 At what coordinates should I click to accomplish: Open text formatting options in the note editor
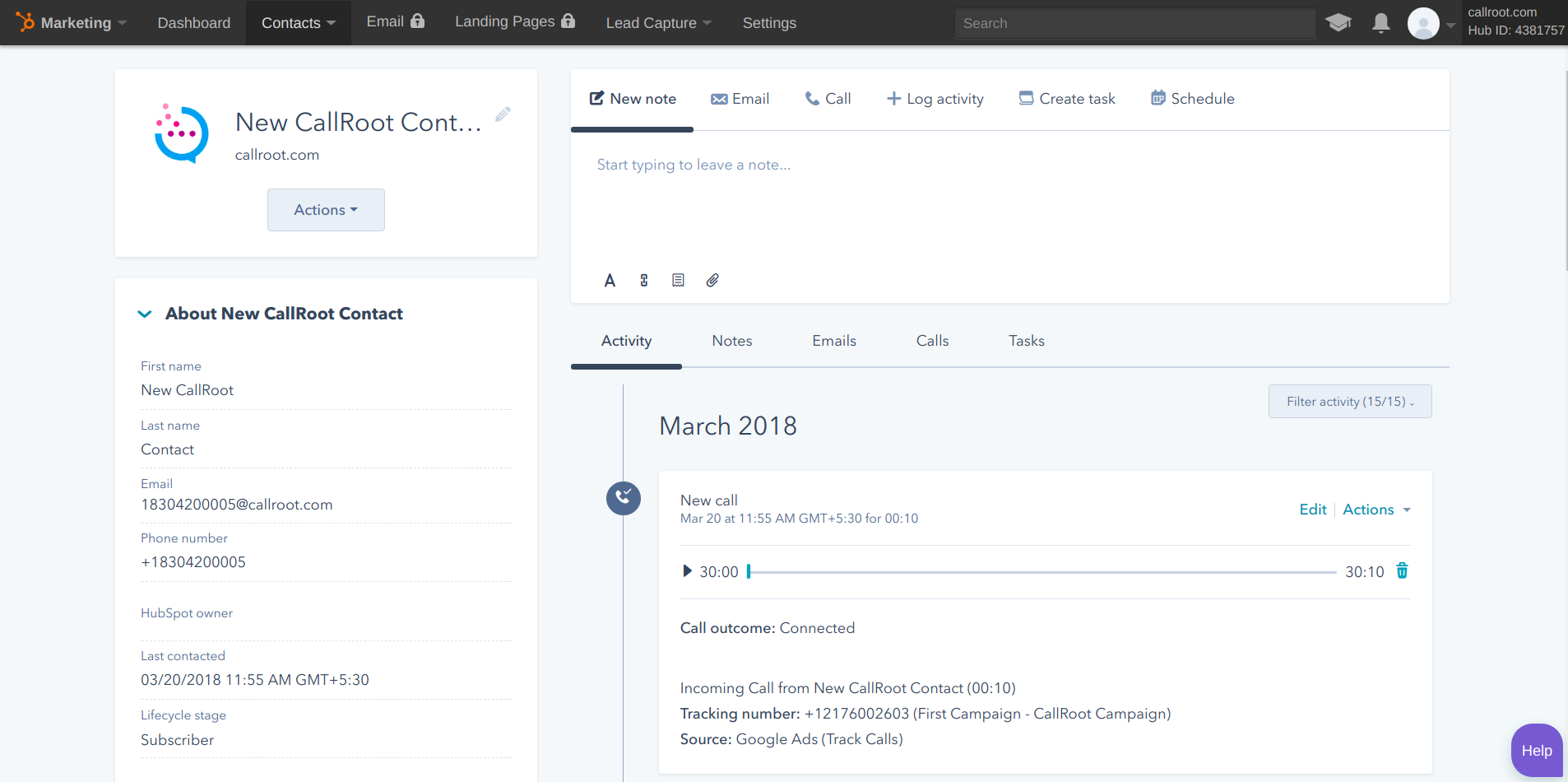pos(610,280)
